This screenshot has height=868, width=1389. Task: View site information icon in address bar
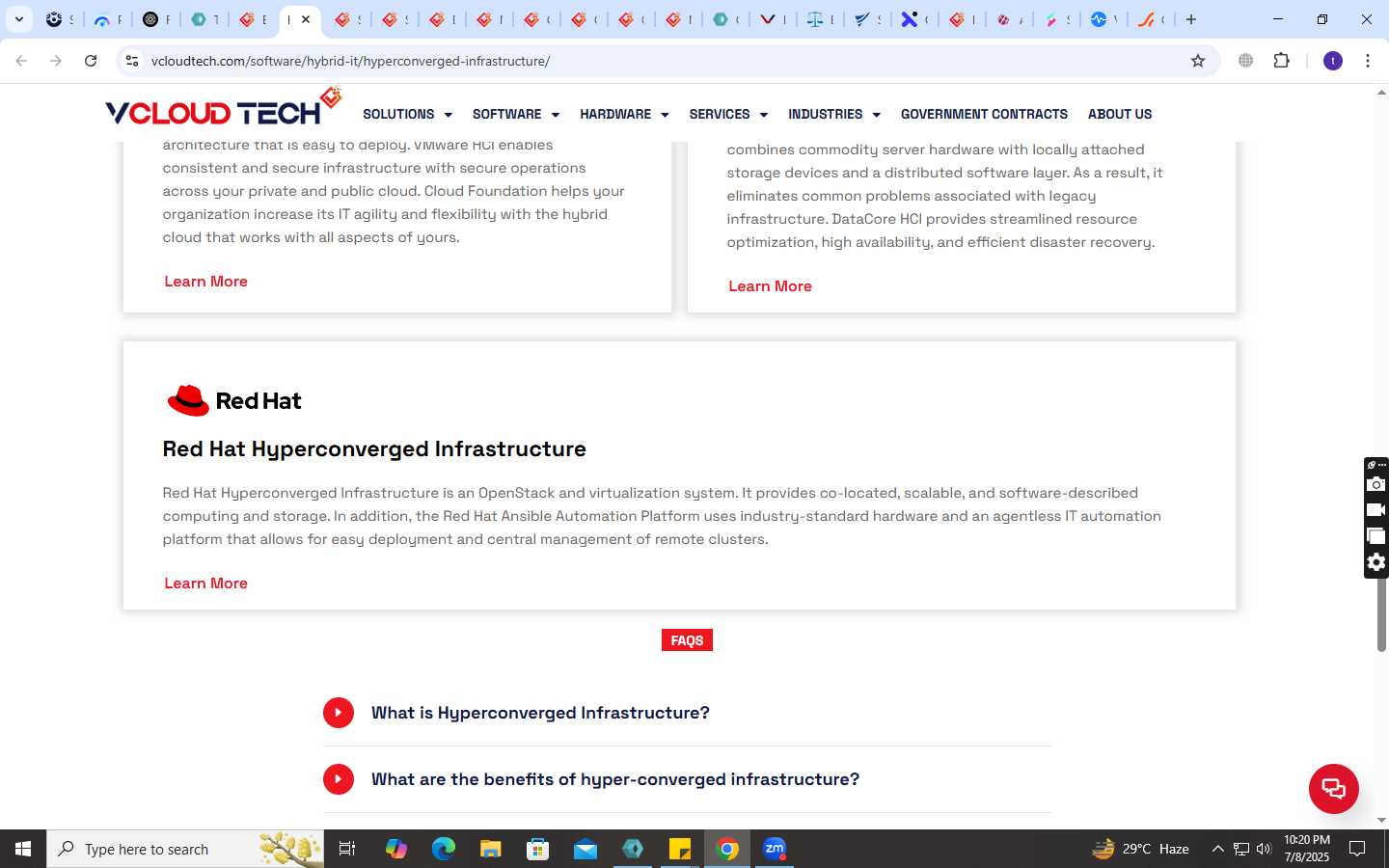(132, 61)
